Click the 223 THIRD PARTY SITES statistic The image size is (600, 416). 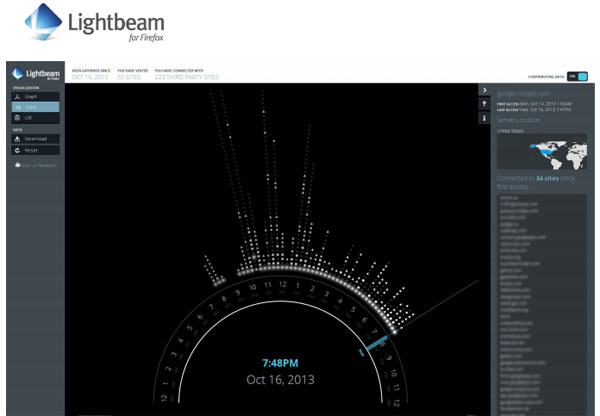[x=186, y=77]
